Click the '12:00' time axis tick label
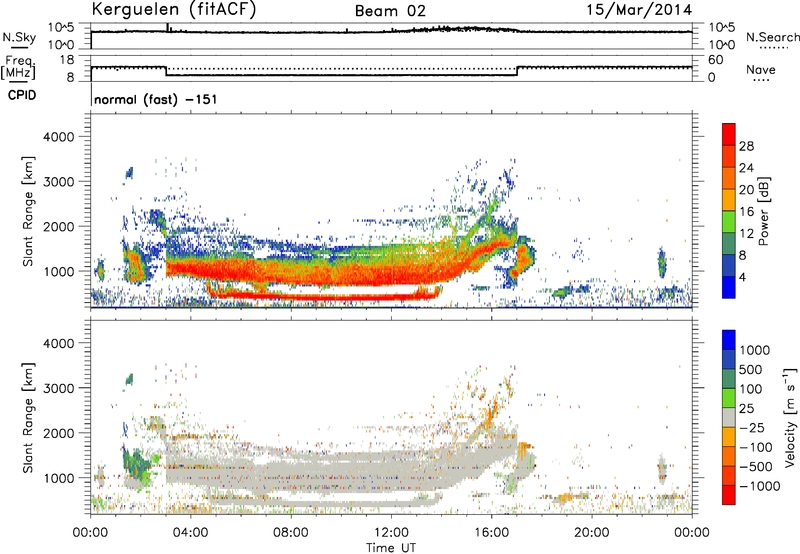Image resolution: width=800 pixels, height=554 pixels. 391,533
